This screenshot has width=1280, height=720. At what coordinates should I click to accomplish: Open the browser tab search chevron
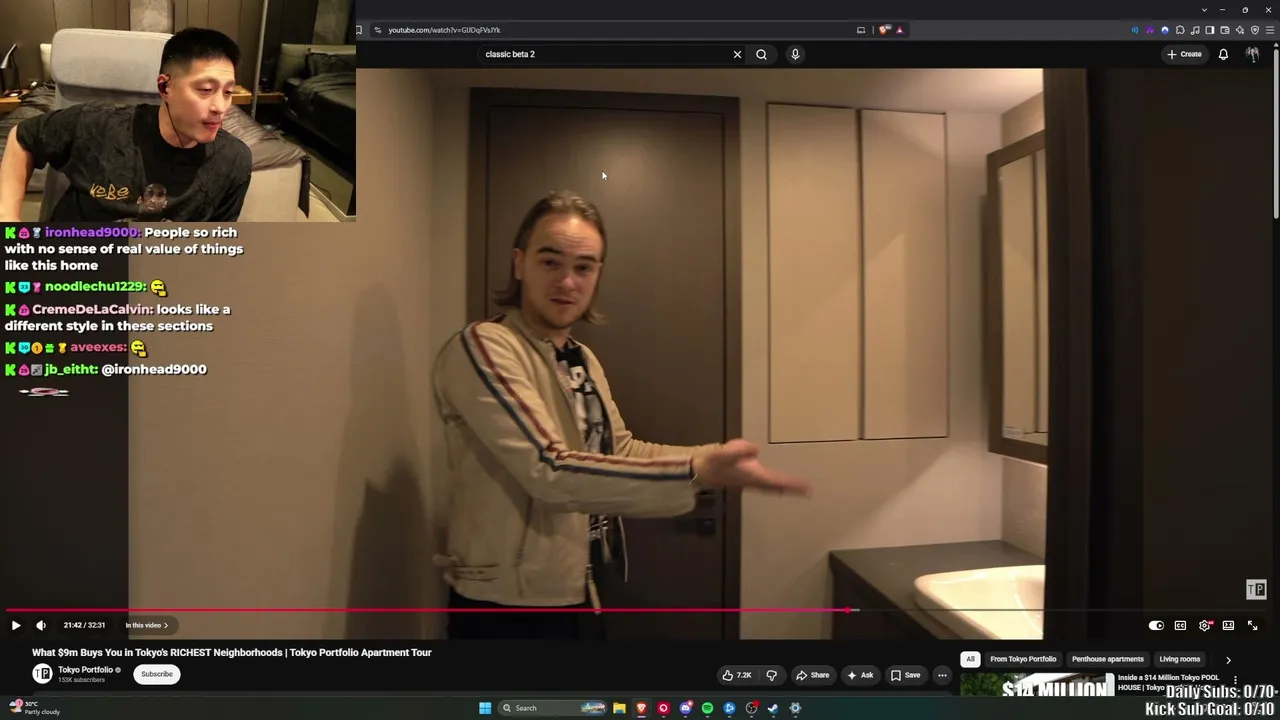coord(1204,10)
